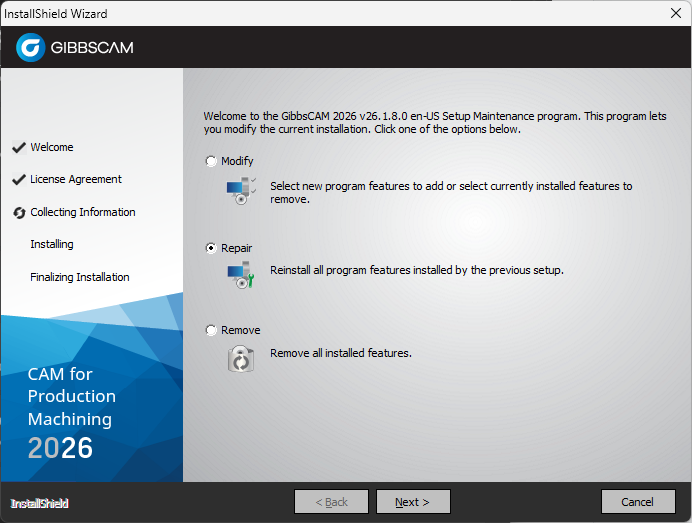This screenshot has width=692, height=523.
Task: Select the Modify radio button
Action: (x=211, y=161)
